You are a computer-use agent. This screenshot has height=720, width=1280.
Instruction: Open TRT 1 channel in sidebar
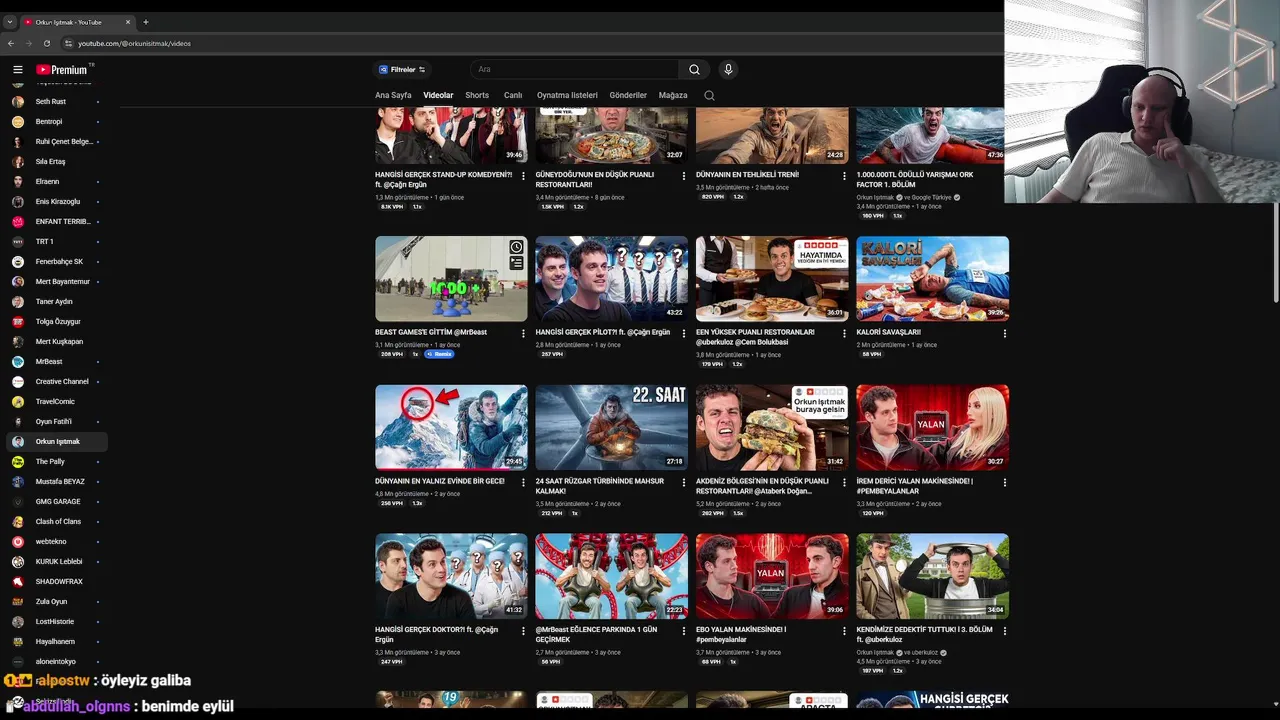[44, 241]
